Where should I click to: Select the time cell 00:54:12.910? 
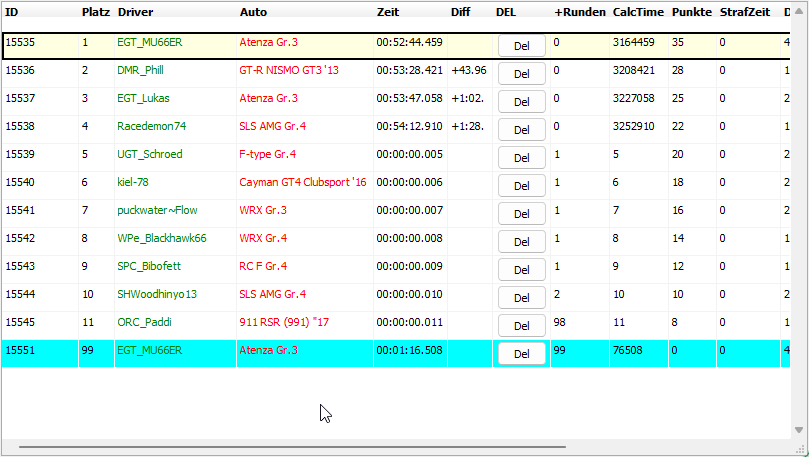(x=409, y=126)
